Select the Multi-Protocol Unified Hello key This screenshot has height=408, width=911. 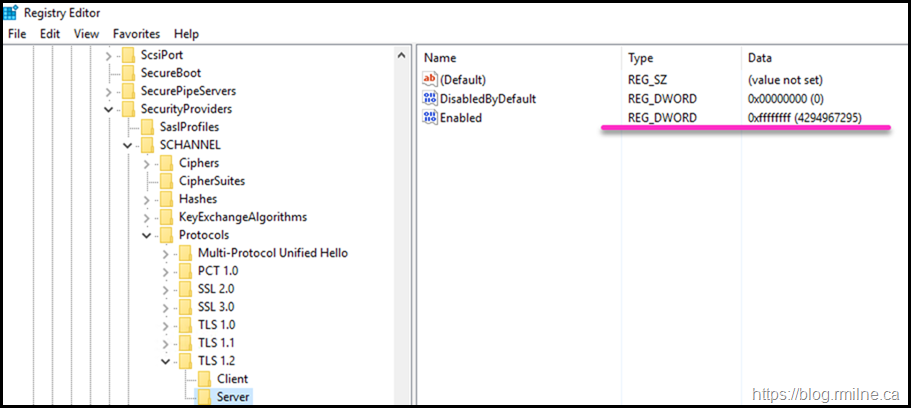pyautogui.click(x=272, y=253)
